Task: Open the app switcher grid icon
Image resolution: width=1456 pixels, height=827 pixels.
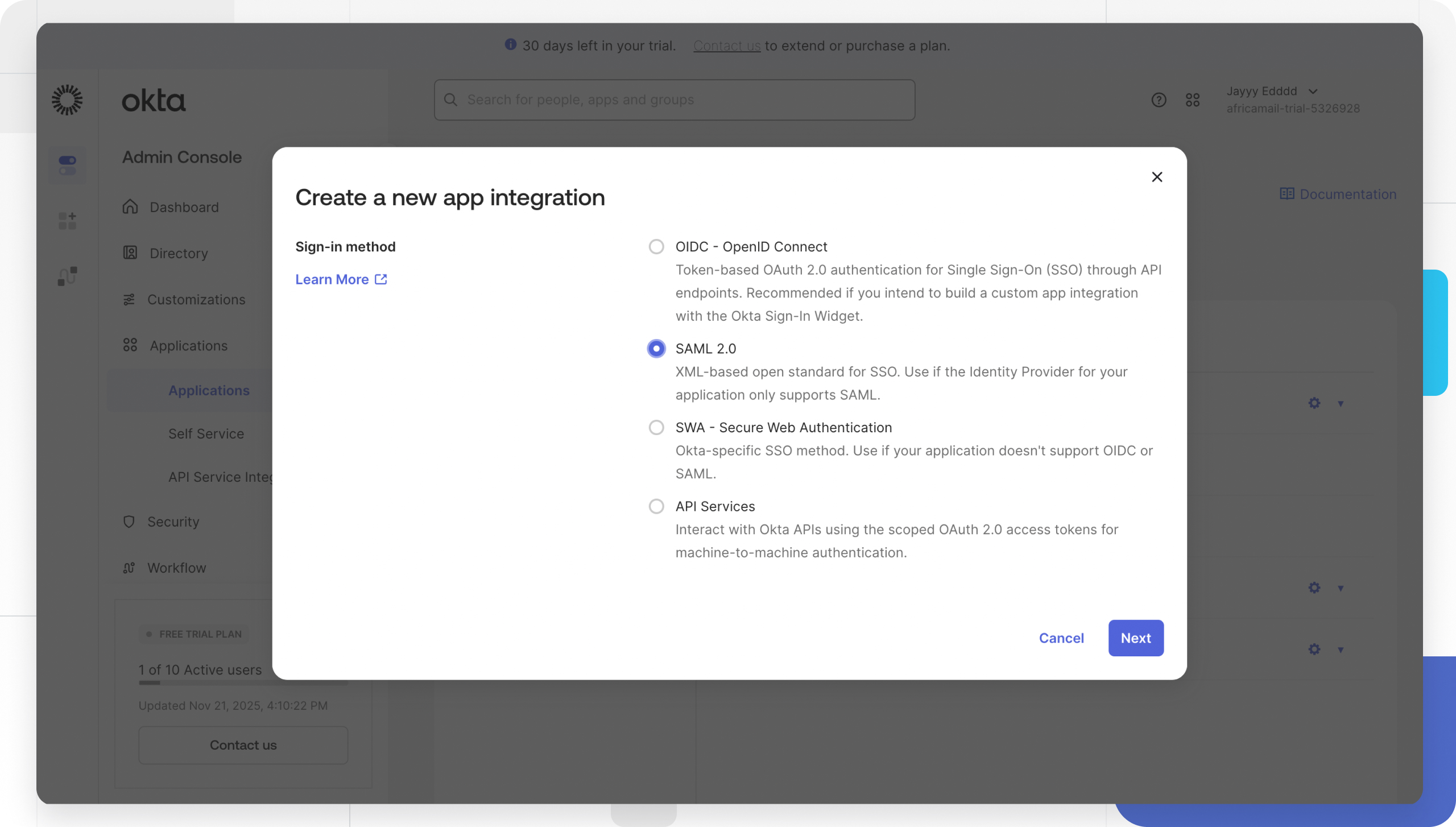Action: (x=1193, y=100)
